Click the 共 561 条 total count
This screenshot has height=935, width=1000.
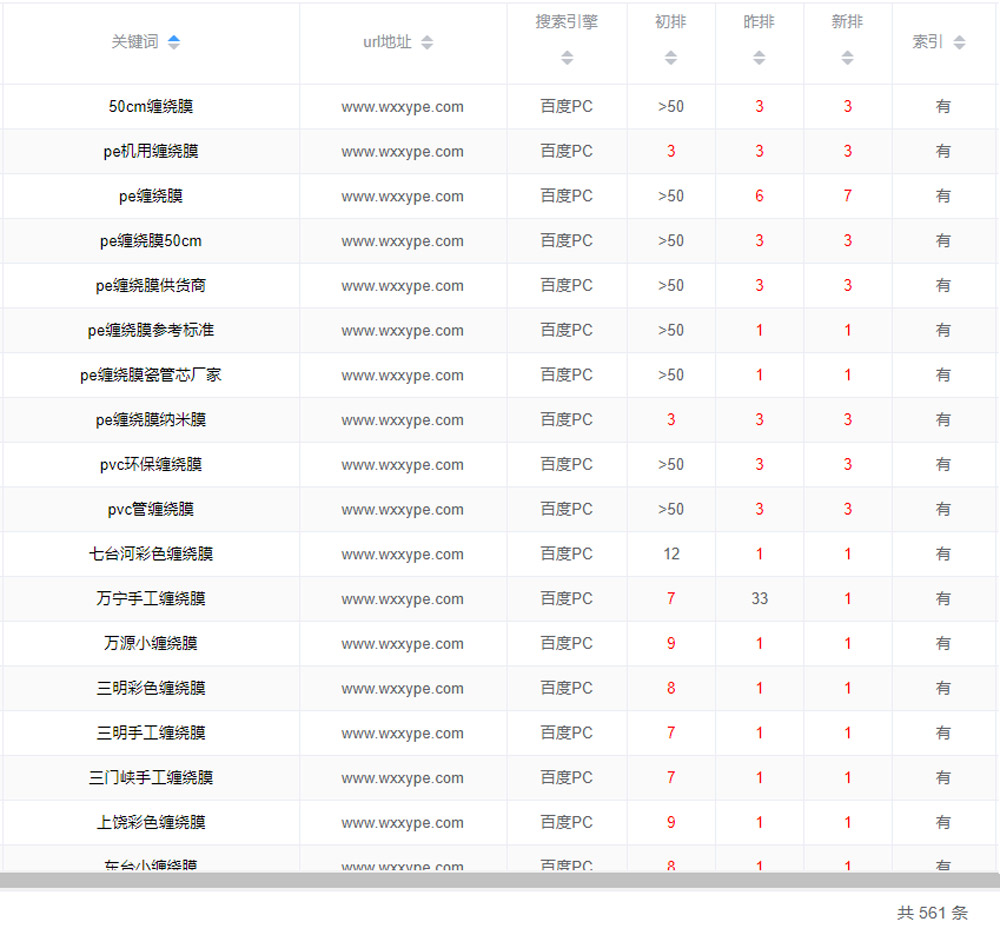click(932, 913)
